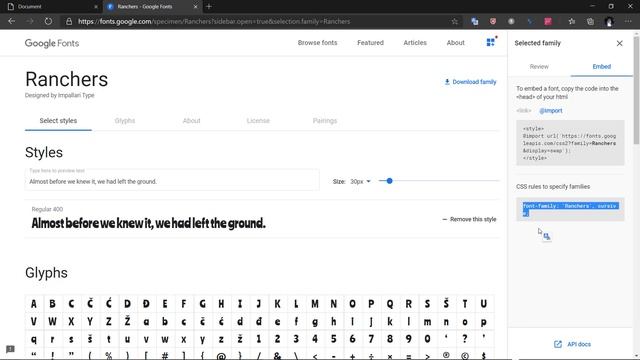Open a new browser tab
This screenshot has height=360, width=640.
coord(209,7)
